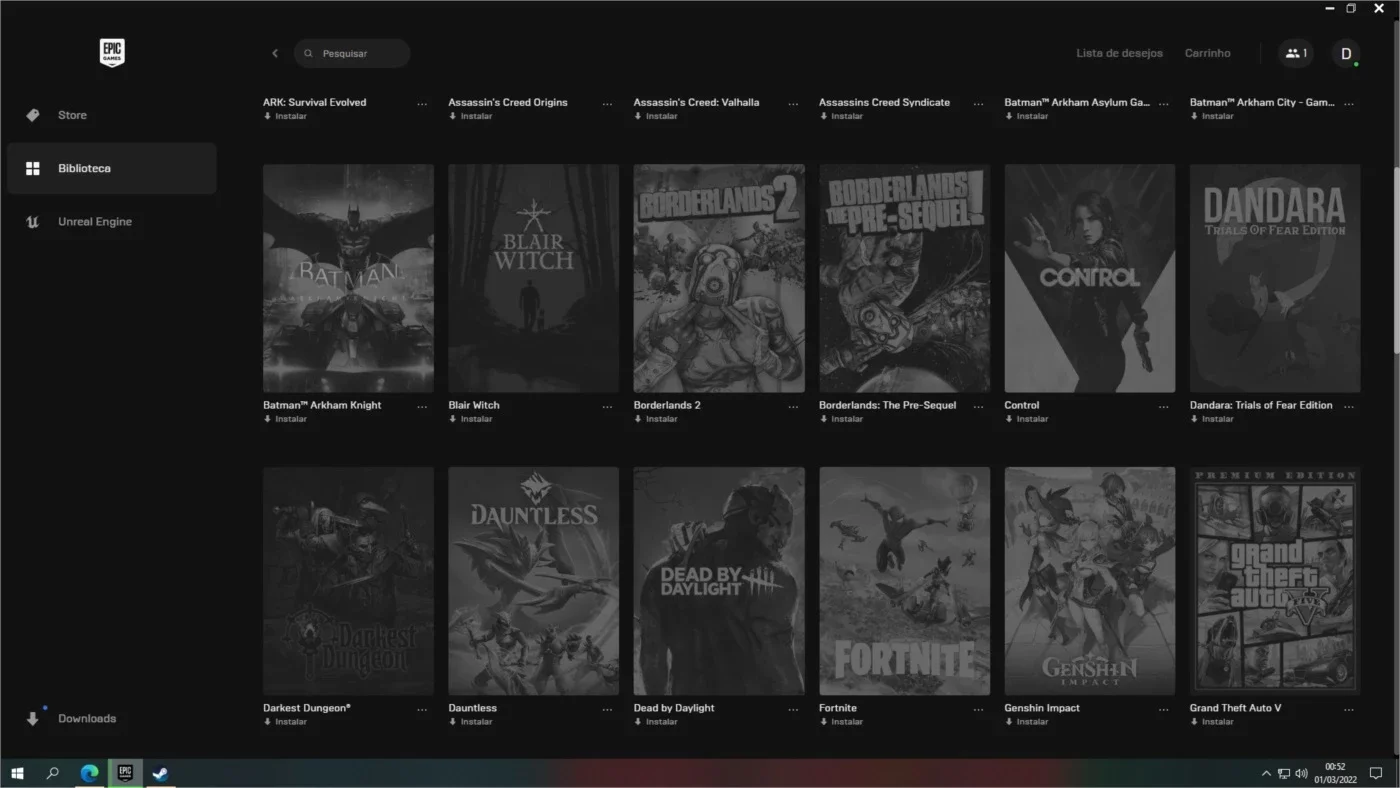Select the Dauntless cover art
This screenshot has width=1400, height=788.
click(534, 581)
